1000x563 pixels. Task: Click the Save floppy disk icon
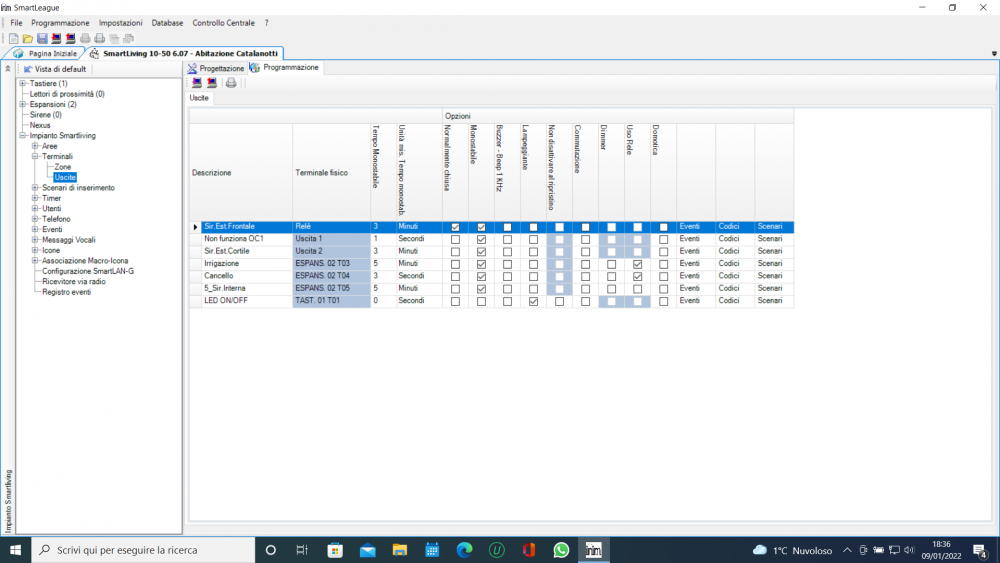pos(42,38)
